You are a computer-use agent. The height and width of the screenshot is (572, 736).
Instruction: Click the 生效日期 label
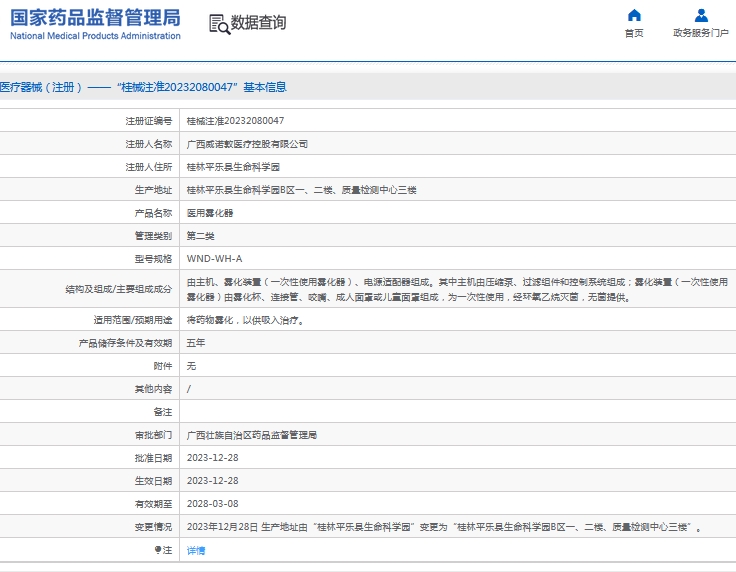point(153,481)
